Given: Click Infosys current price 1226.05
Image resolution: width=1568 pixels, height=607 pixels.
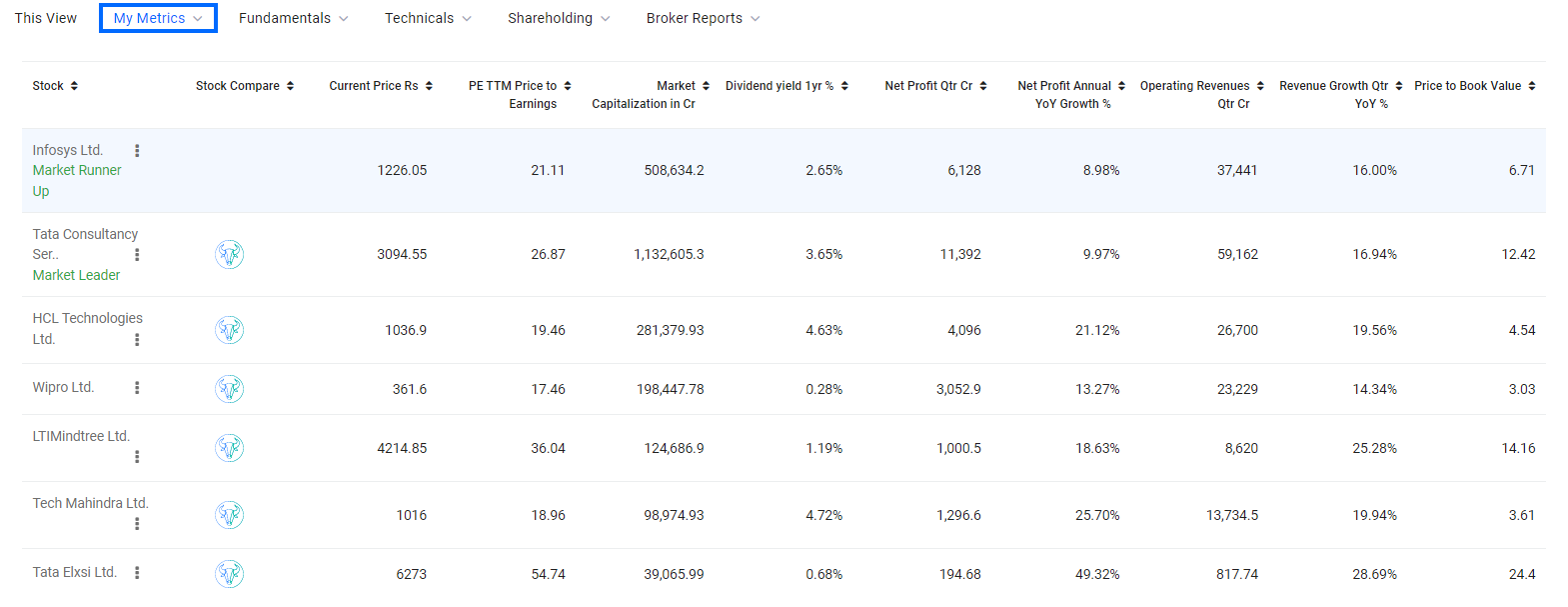Looking at the screenshot, I should (402, 170).
